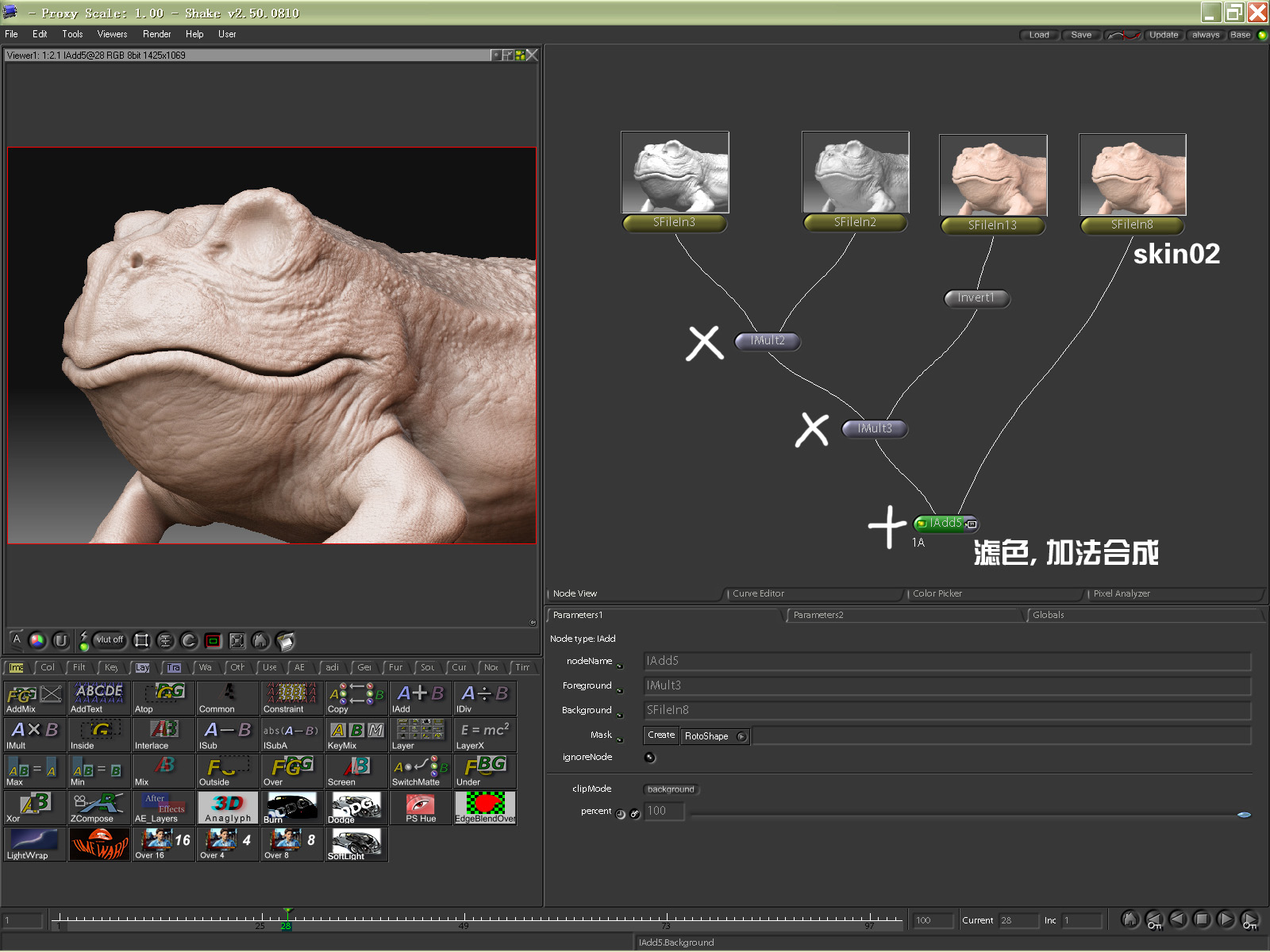Switch to the Parameters2 tab
The width and height of the screenshot is (1270, 952).
[903, 615]
